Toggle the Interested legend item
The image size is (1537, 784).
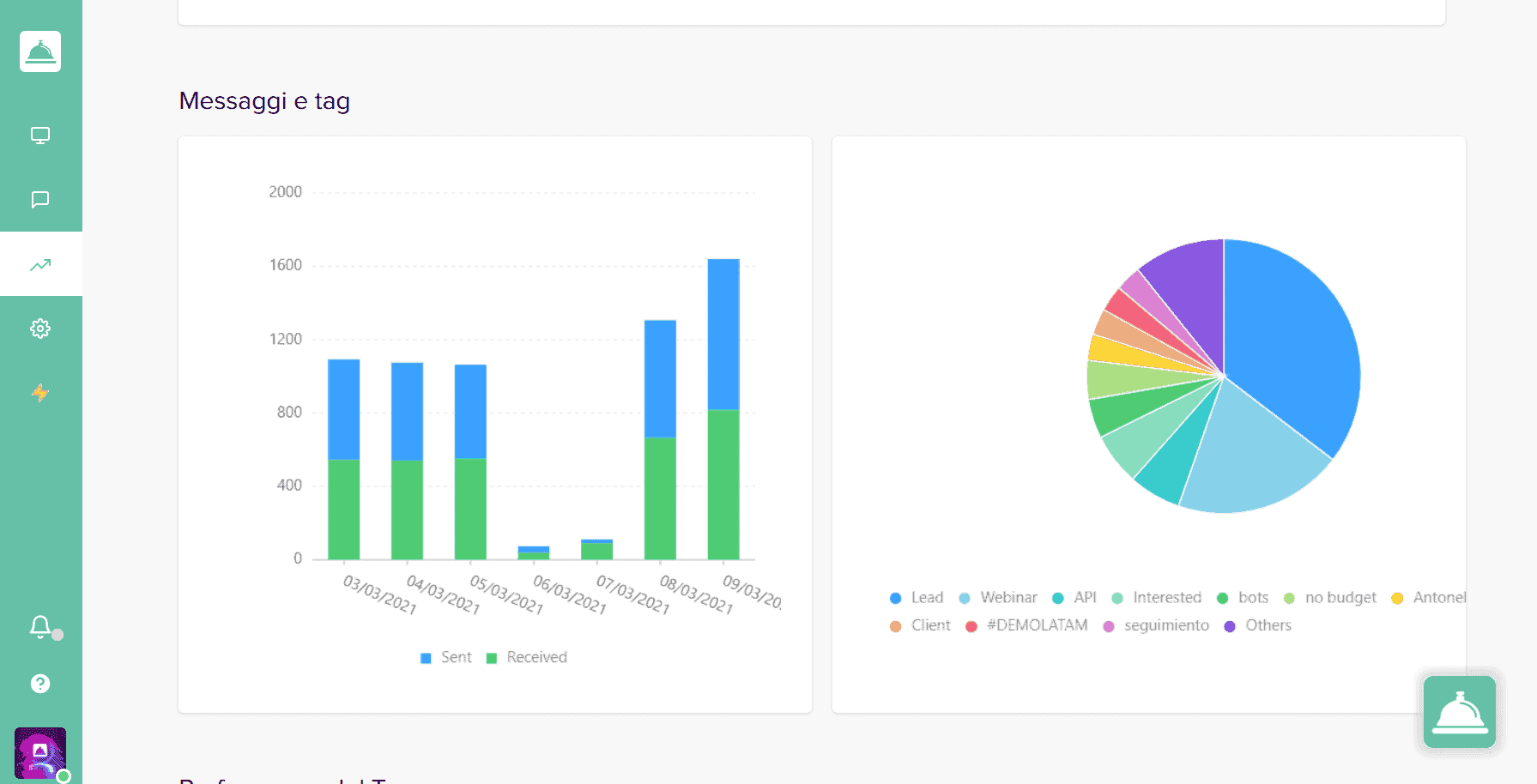point(1157,598)
